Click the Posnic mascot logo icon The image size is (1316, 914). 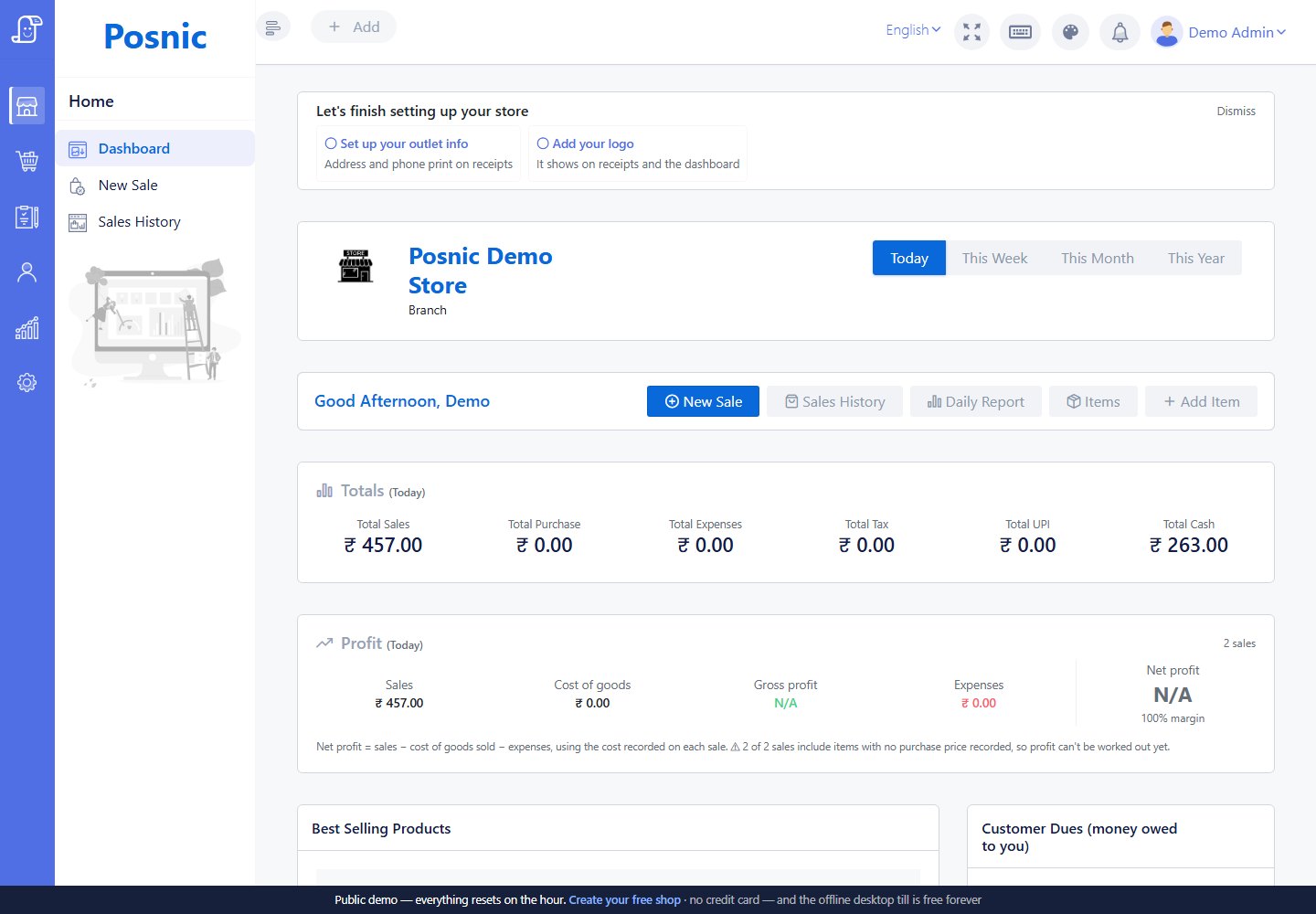27,29
